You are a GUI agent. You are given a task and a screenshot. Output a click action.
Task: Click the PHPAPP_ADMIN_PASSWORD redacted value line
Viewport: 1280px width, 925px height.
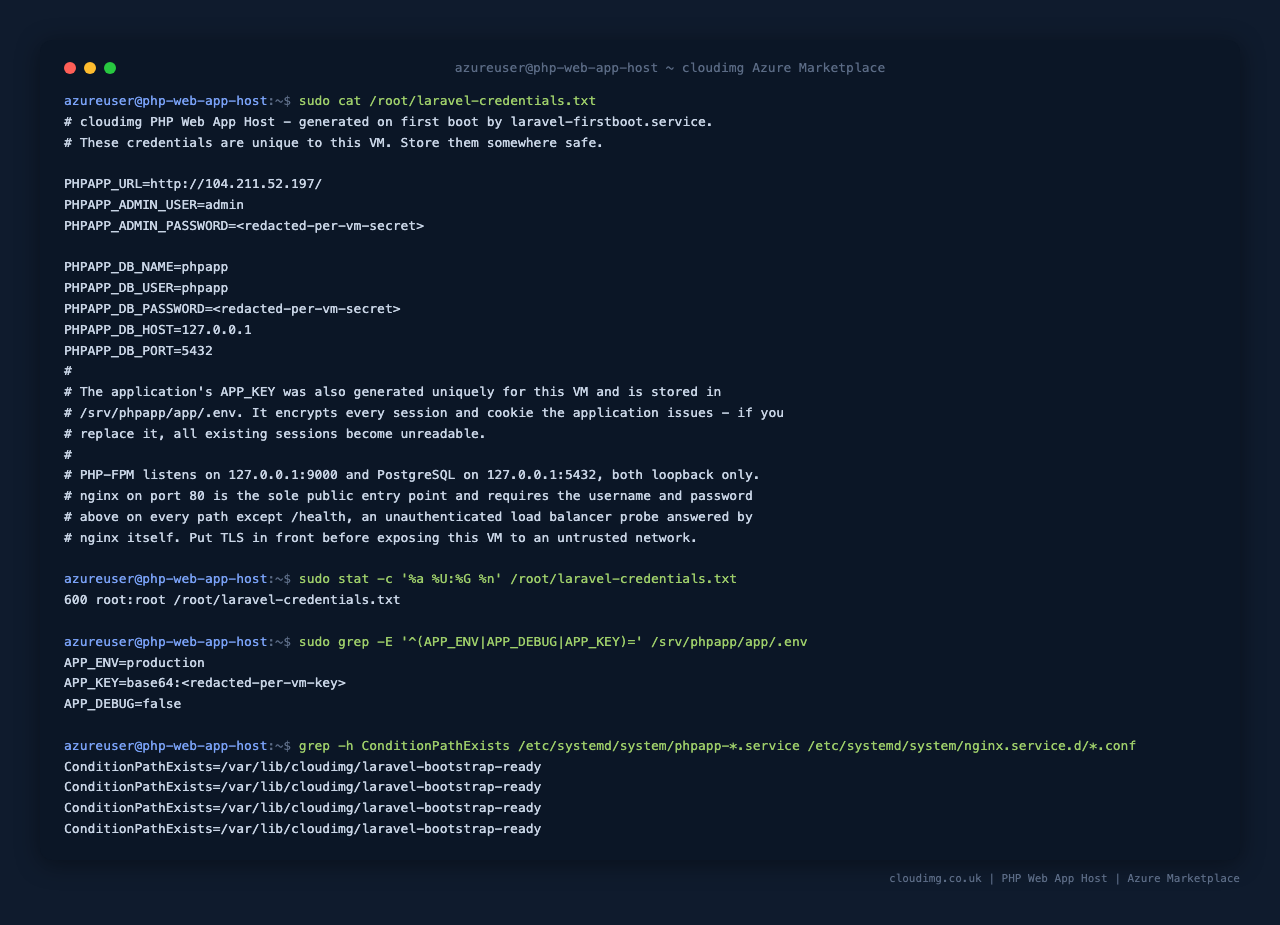click(244, 226)
